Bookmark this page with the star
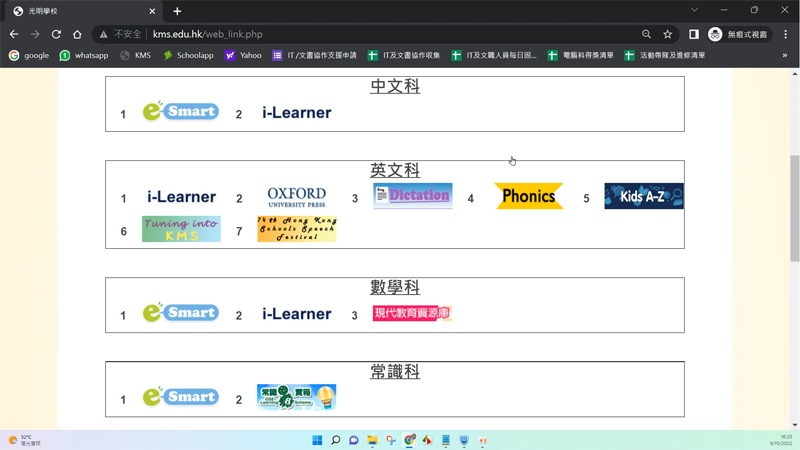The height and width of the screenshot is (450, 800). (x=667, y=34)
